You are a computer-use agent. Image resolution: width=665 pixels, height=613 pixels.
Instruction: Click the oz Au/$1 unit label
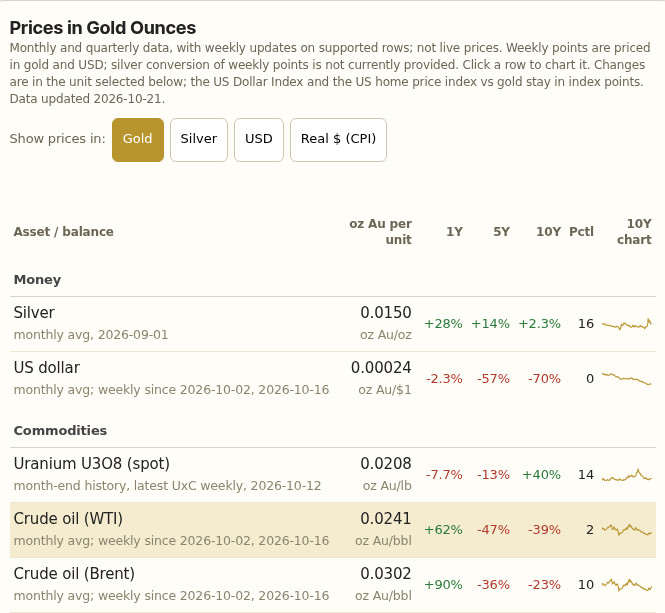(385, 390)
